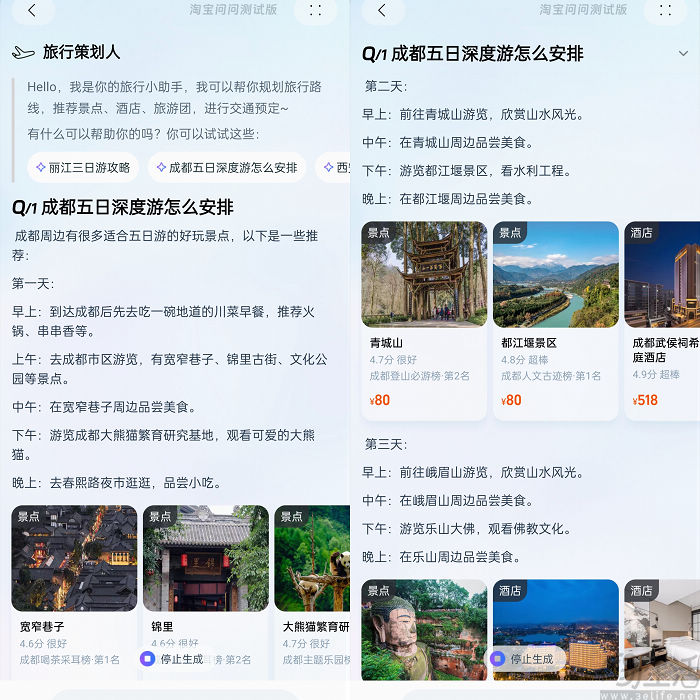This screenshot has height=700, width=700.
Task: Tap the 4.6分 很好 rating on 宽窄巷子
Action: (43, 644)
